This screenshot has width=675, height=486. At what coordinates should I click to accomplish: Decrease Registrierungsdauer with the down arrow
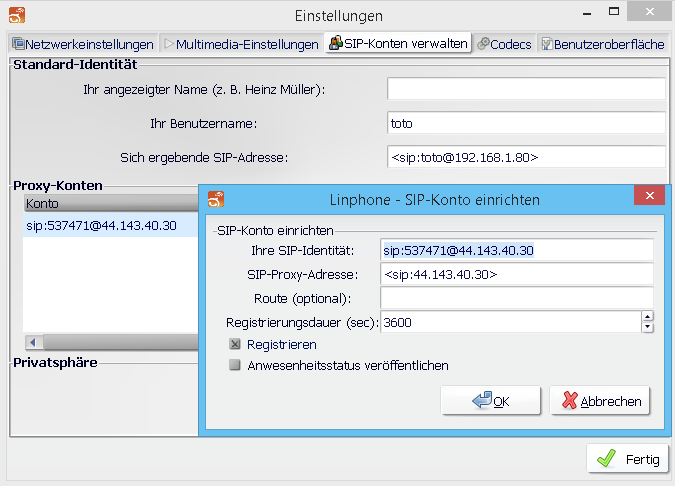point(647,328)
